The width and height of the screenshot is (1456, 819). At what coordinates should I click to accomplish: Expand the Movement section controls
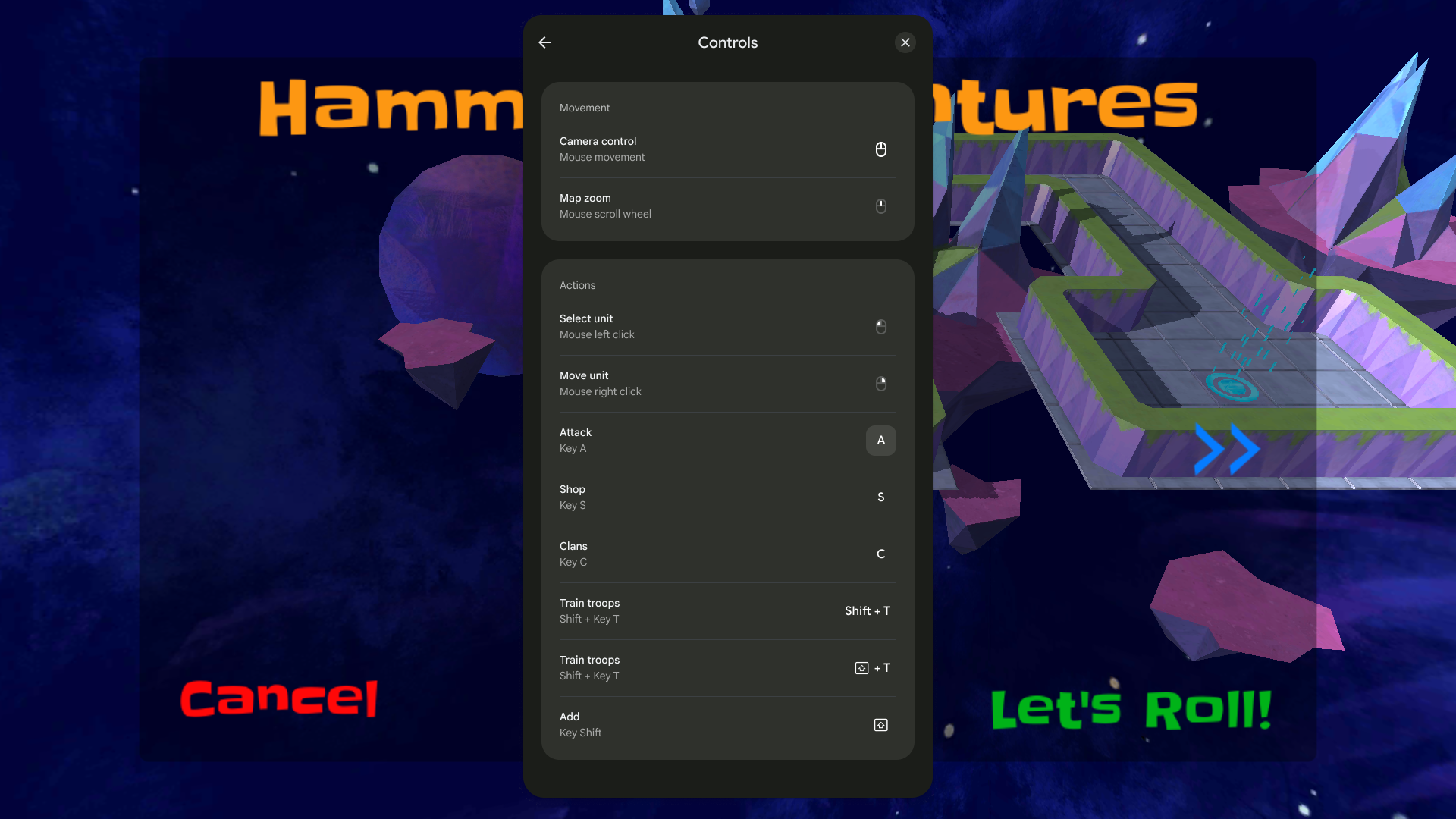(584, 107)
